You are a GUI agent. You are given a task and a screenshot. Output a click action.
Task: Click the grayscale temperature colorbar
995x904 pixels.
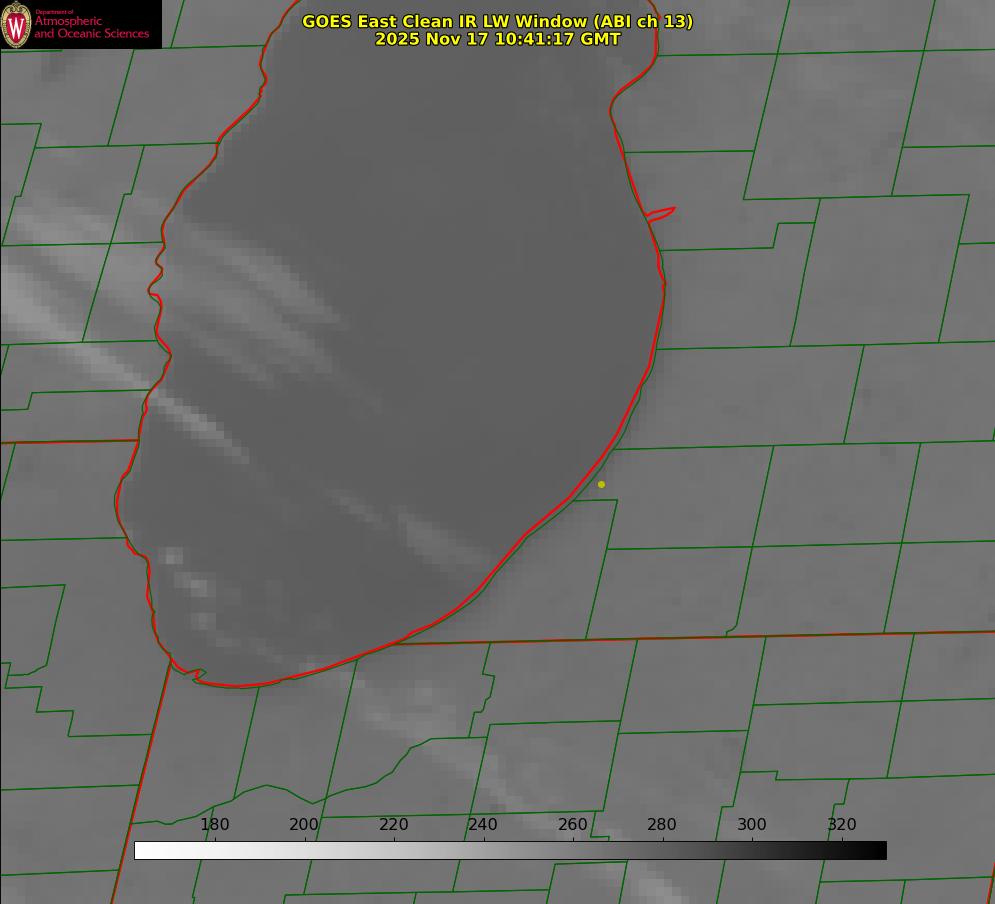(x=510, y=850)
